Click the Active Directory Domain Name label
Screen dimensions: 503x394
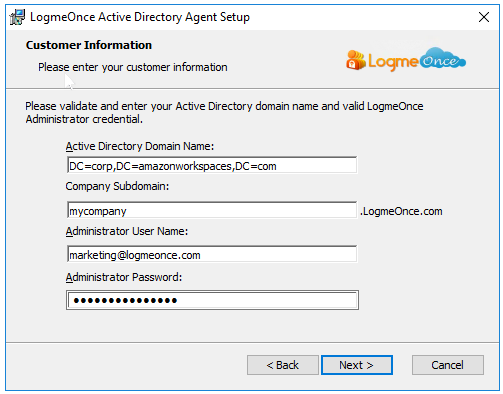pos(140,146)
